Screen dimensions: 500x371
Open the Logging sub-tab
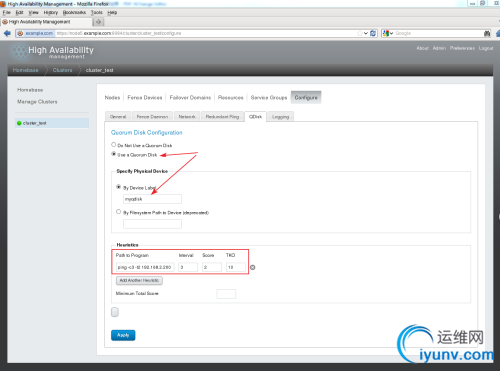[280, 117]
